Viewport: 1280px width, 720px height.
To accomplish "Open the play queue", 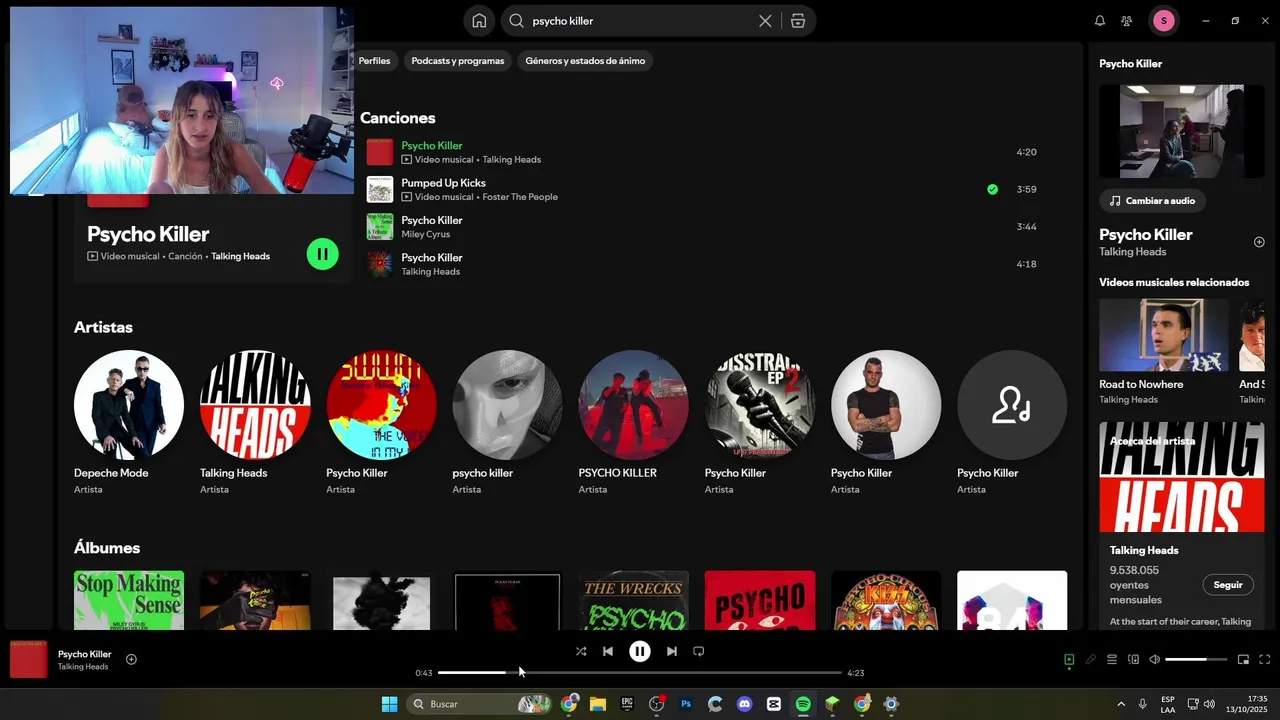I will click(1112, 660).
